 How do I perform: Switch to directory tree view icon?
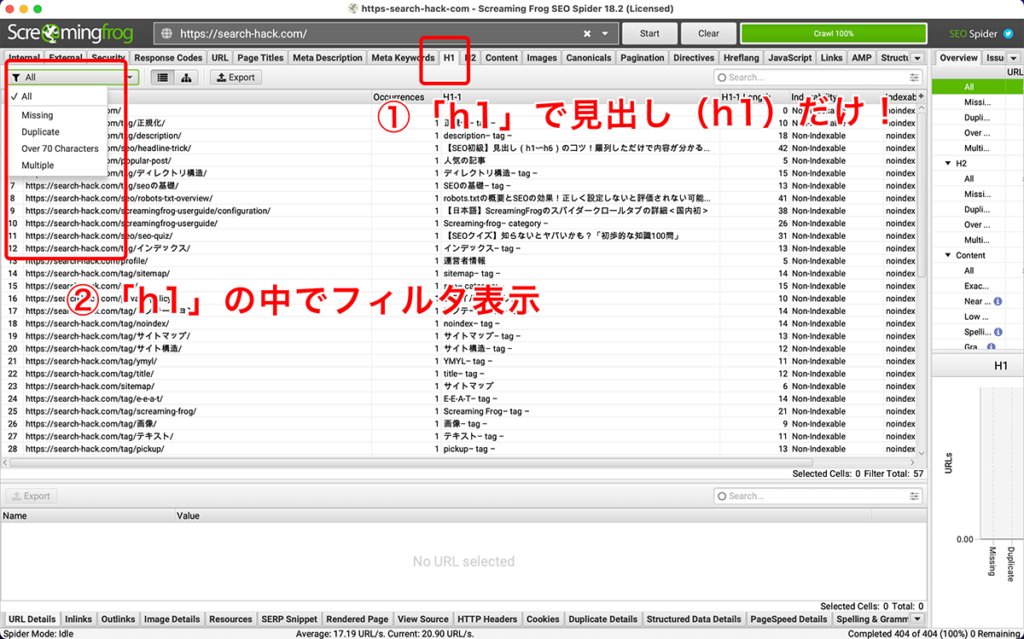186,77
